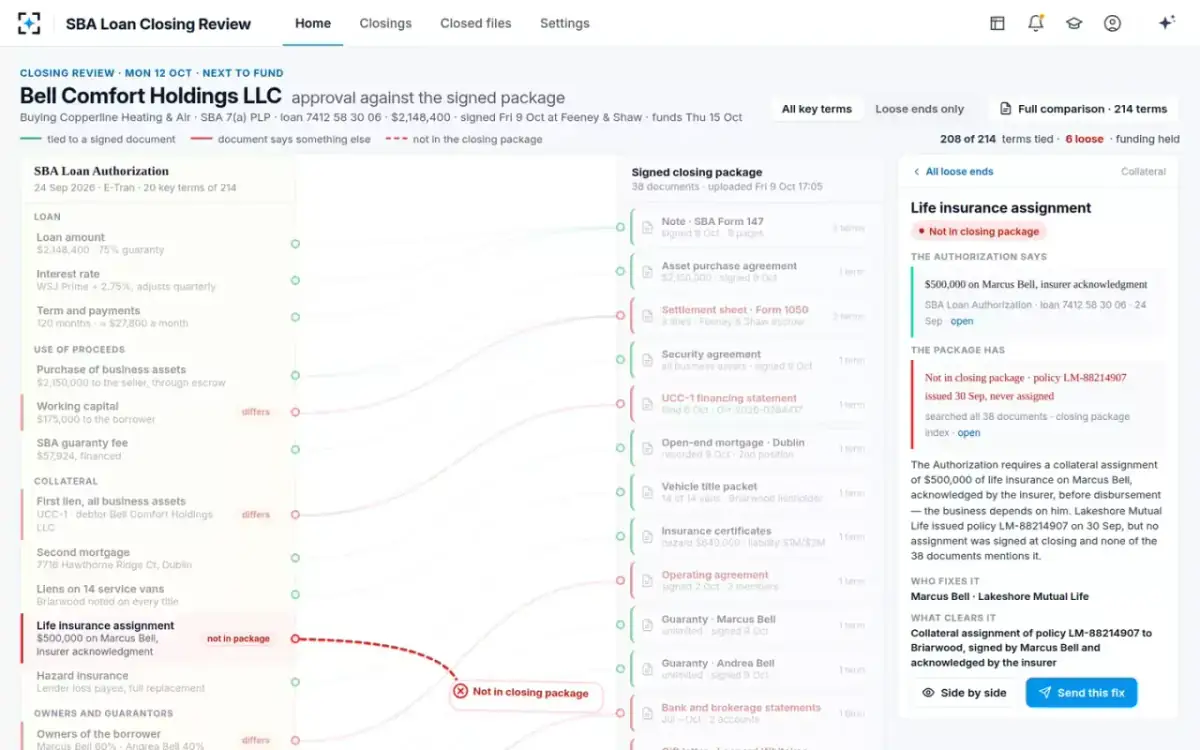
Task: Click document icon for Settlement sheet · Form 1050
Action: point(647,316)
